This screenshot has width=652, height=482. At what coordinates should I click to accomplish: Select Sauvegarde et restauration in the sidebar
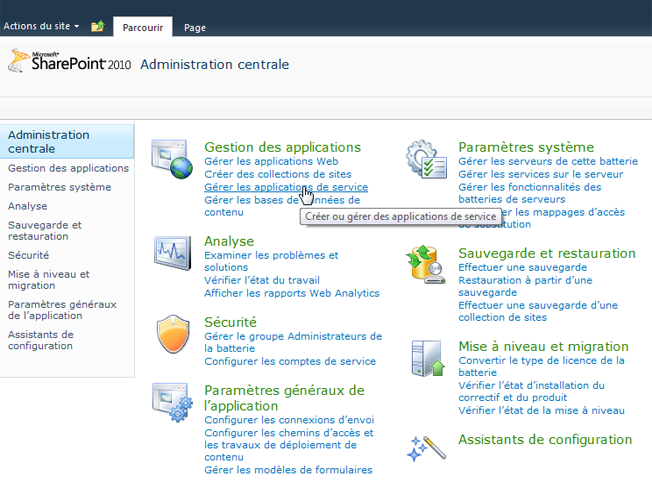pyautogui.click(x=44, y=230)
